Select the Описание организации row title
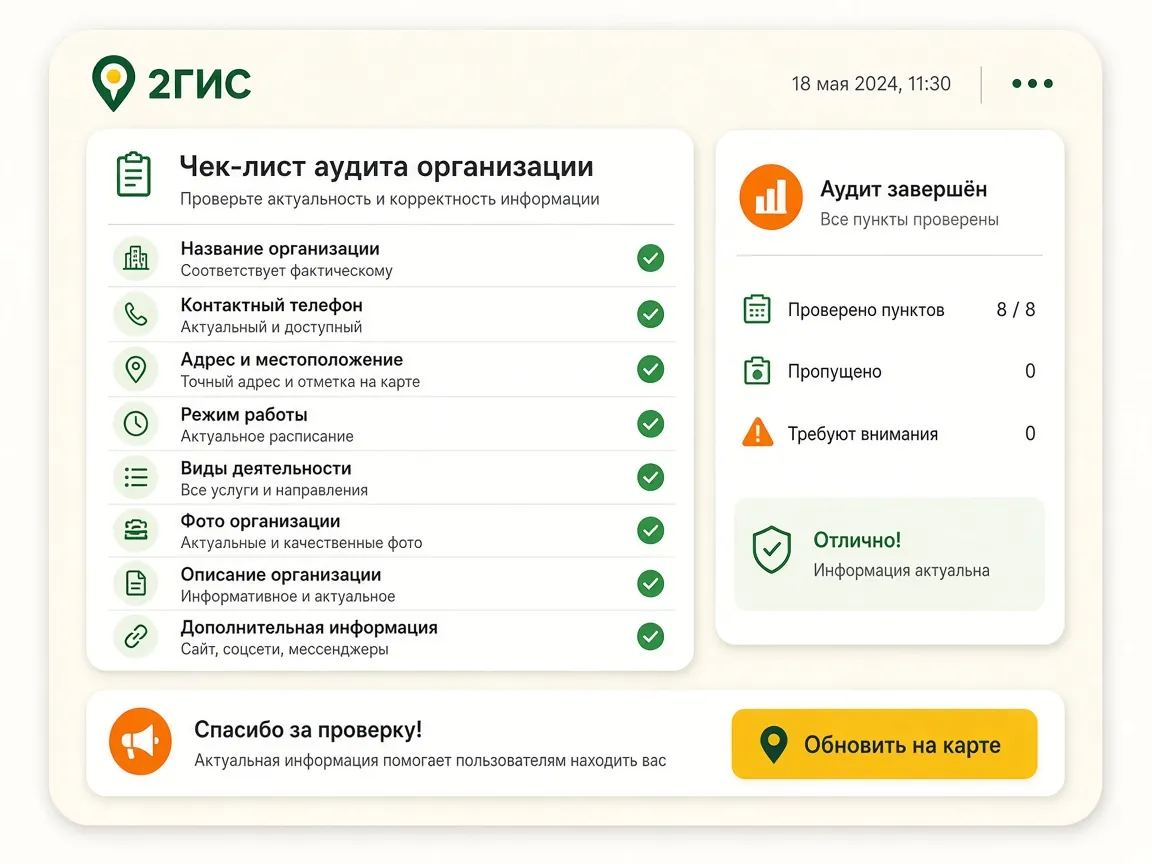 (x=281, y=575)
